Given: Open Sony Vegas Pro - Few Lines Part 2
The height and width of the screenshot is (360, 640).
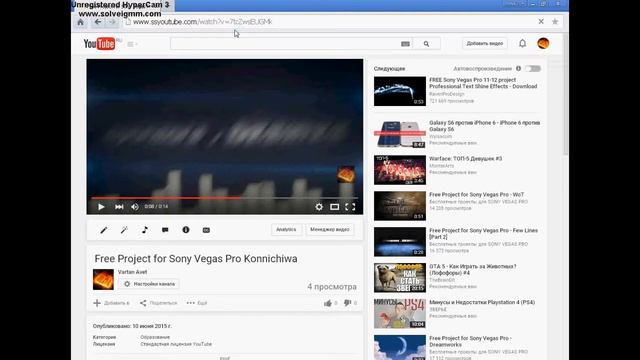Looking at the screenshot, I should tap(483, 233).
